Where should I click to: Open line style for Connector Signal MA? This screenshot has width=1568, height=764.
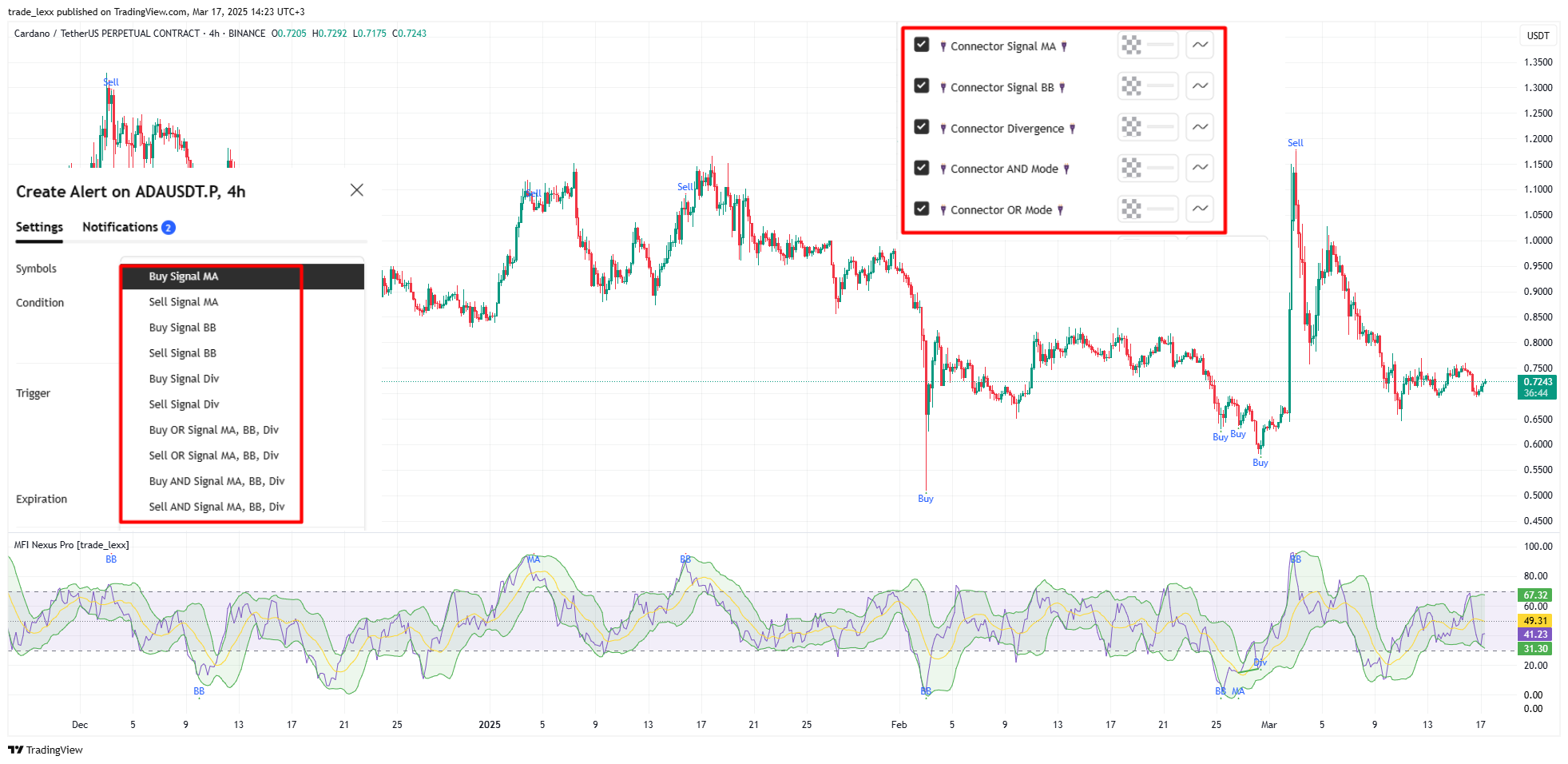[1200, 45]
